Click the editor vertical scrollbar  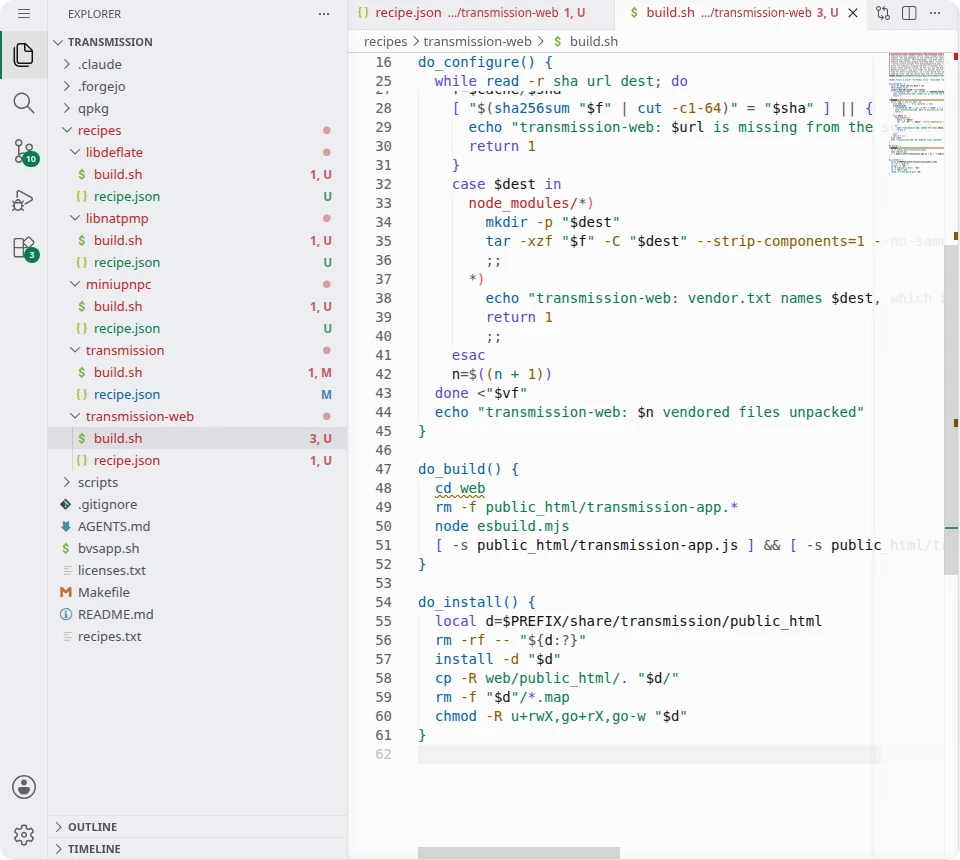(x=951, y=409)
